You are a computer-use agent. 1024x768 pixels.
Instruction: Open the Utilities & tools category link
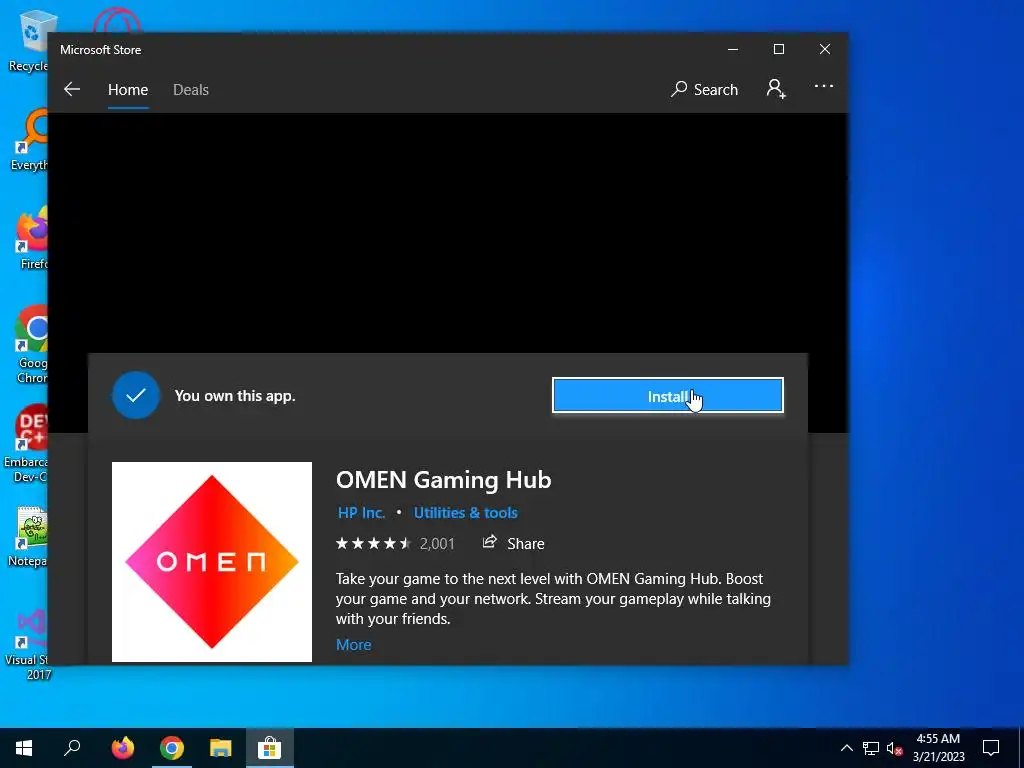466,513
